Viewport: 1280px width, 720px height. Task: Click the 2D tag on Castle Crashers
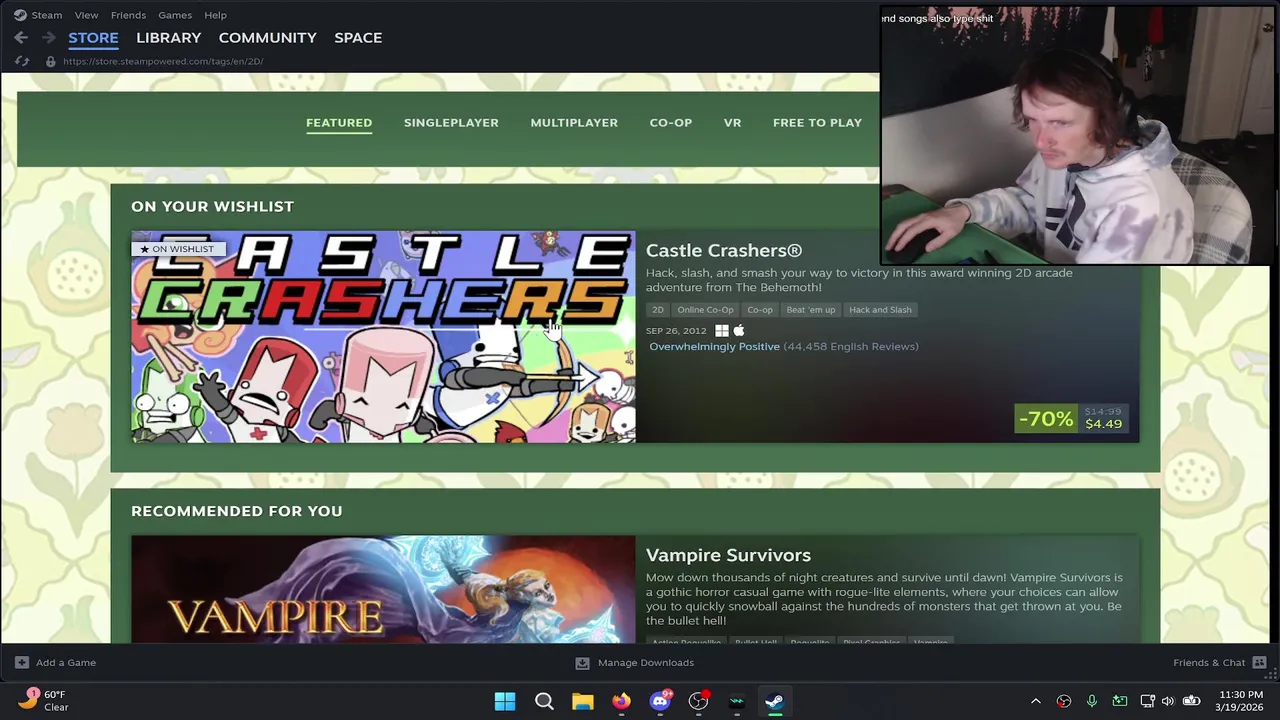click(x=658, y=310)
